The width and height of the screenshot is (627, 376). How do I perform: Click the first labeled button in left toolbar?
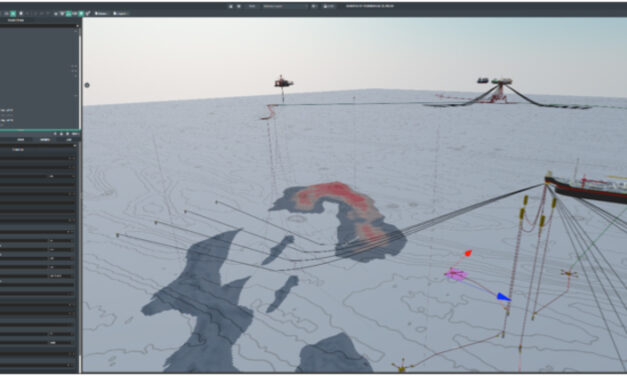pyautogui.click(x=101, y=14)
